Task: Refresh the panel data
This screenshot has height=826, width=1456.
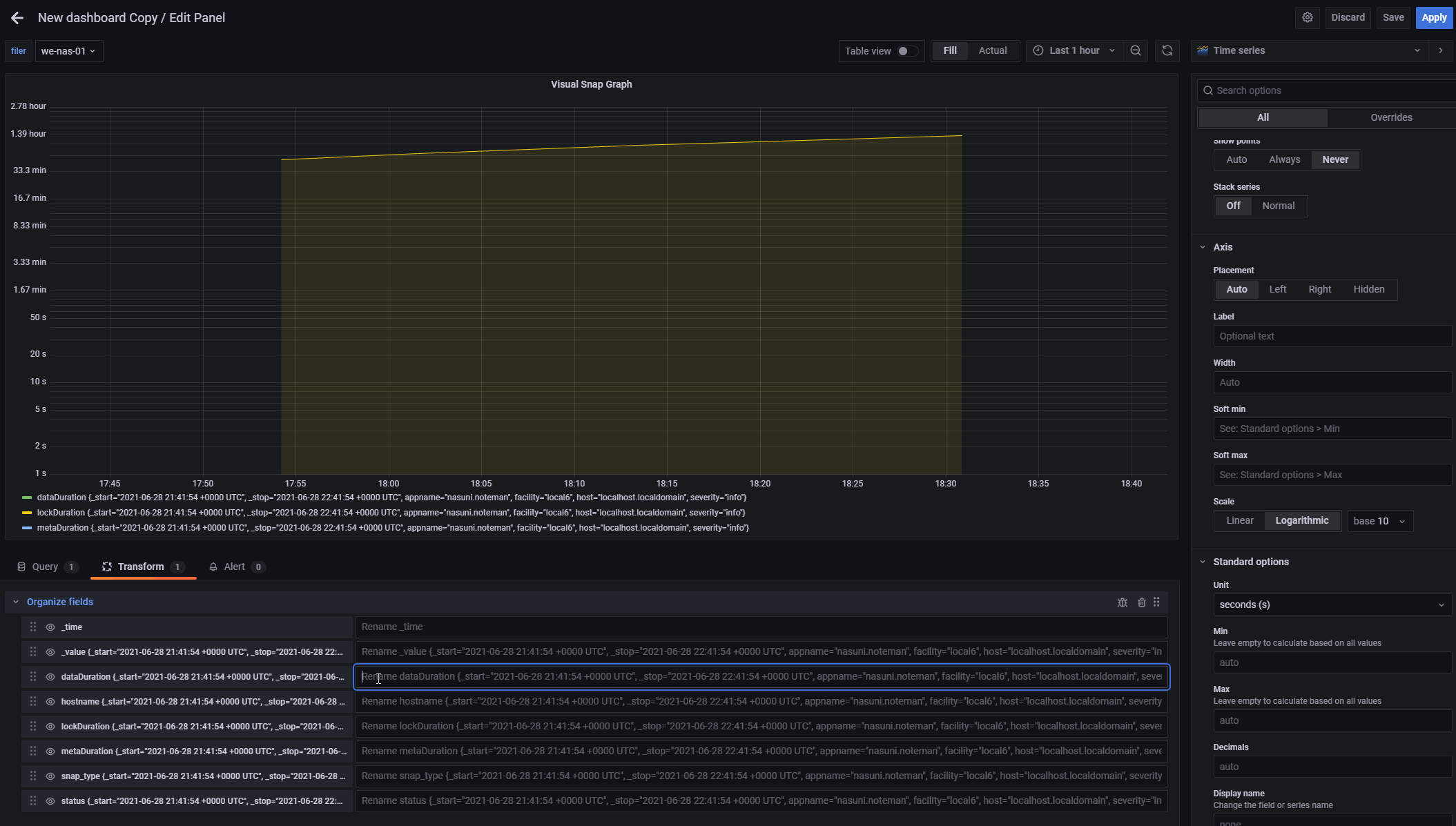Action: point(1167,50)
